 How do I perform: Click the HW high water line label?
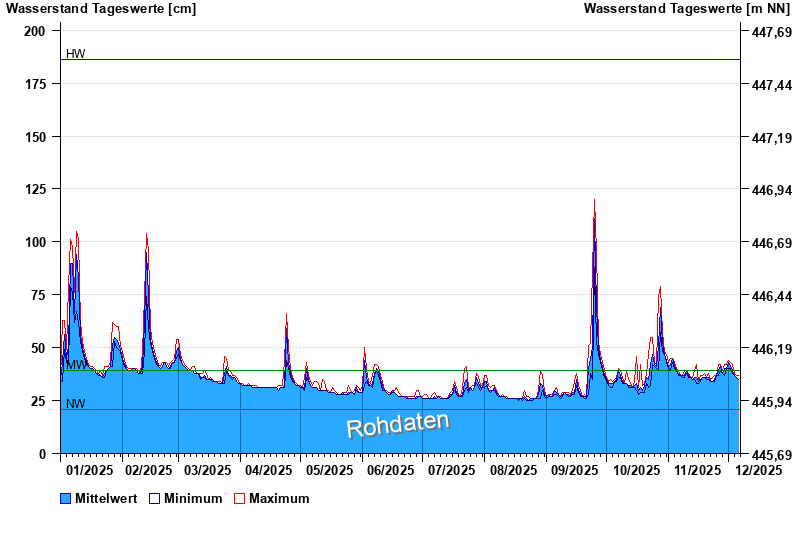75,54
